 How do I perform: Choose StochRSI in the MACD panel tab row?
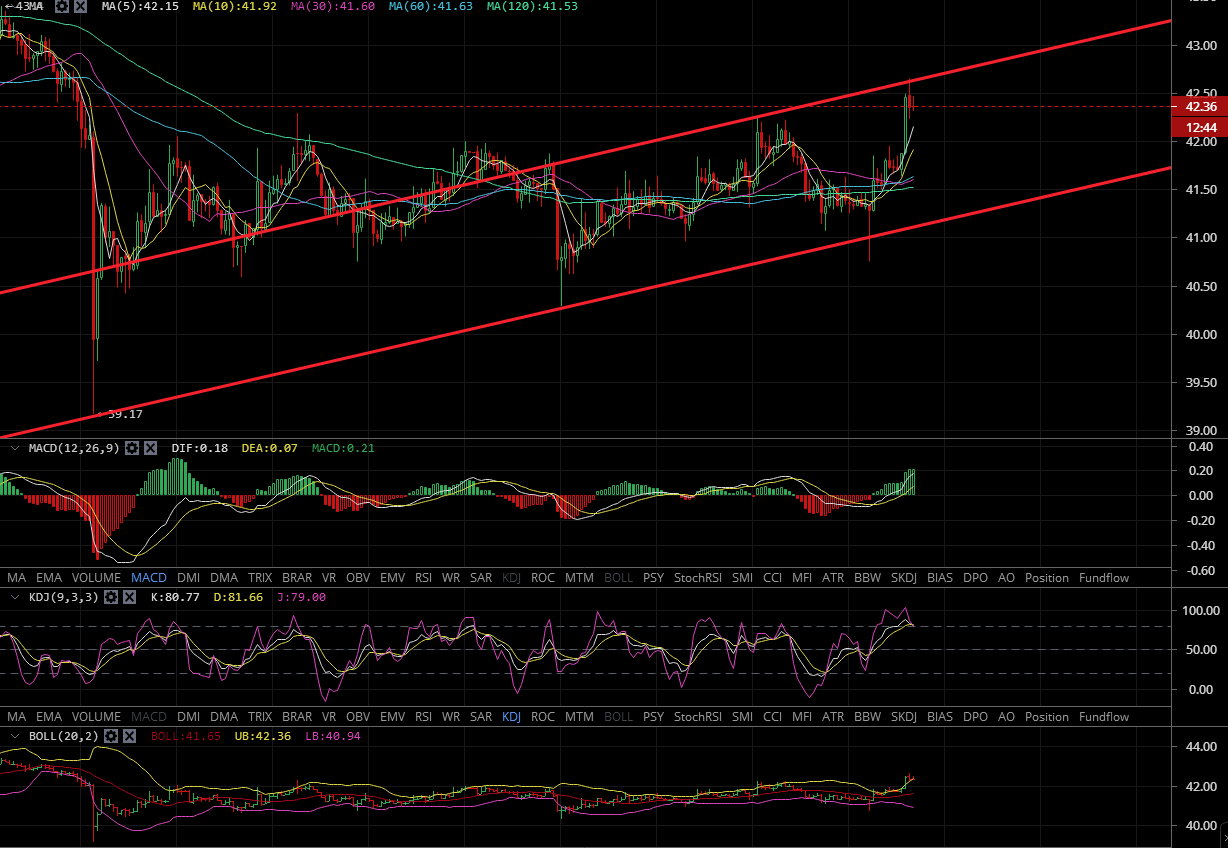[697, 578]
